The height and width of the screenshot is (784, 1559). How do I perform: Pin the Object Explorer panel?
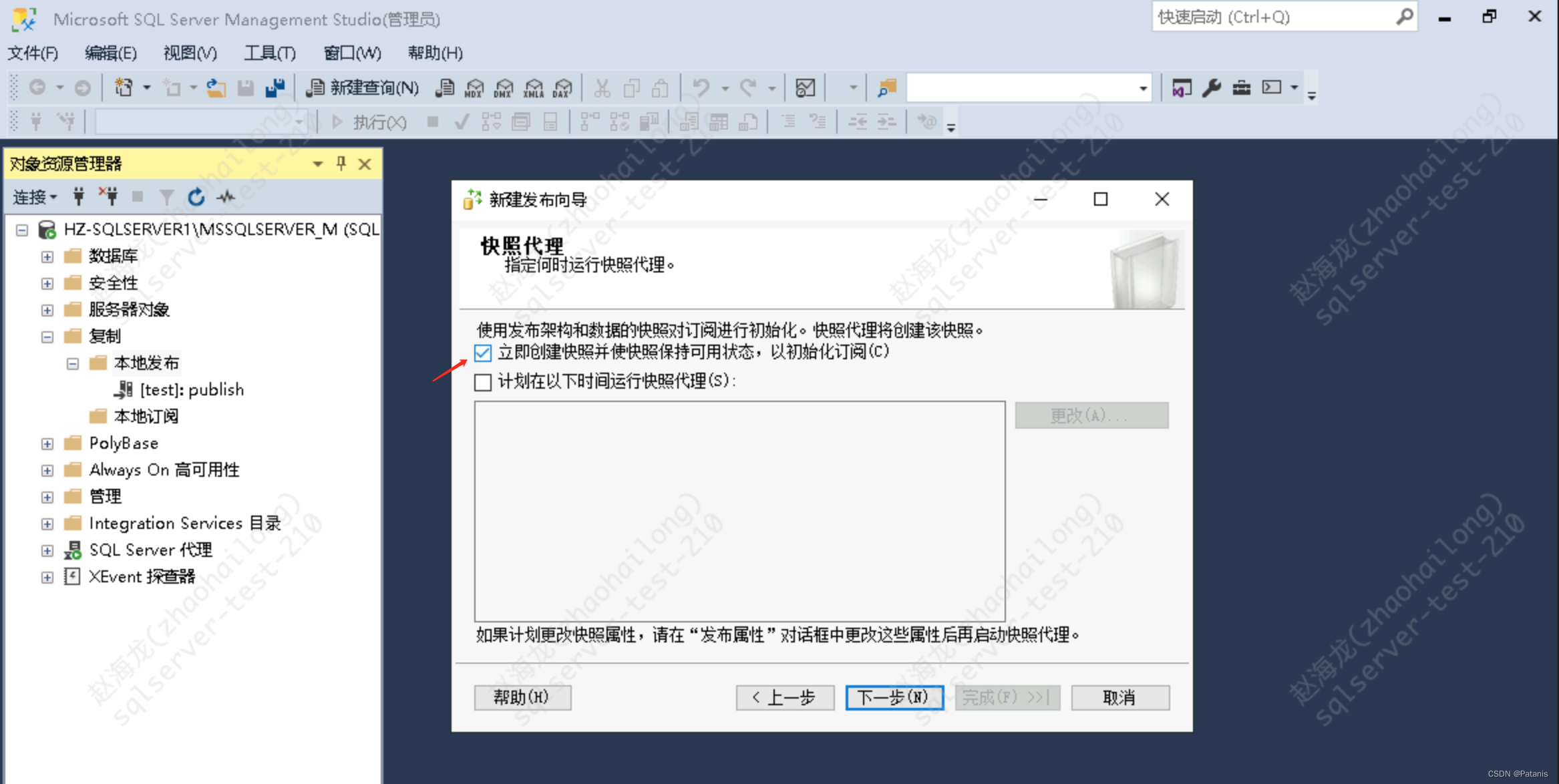(341, 164)
